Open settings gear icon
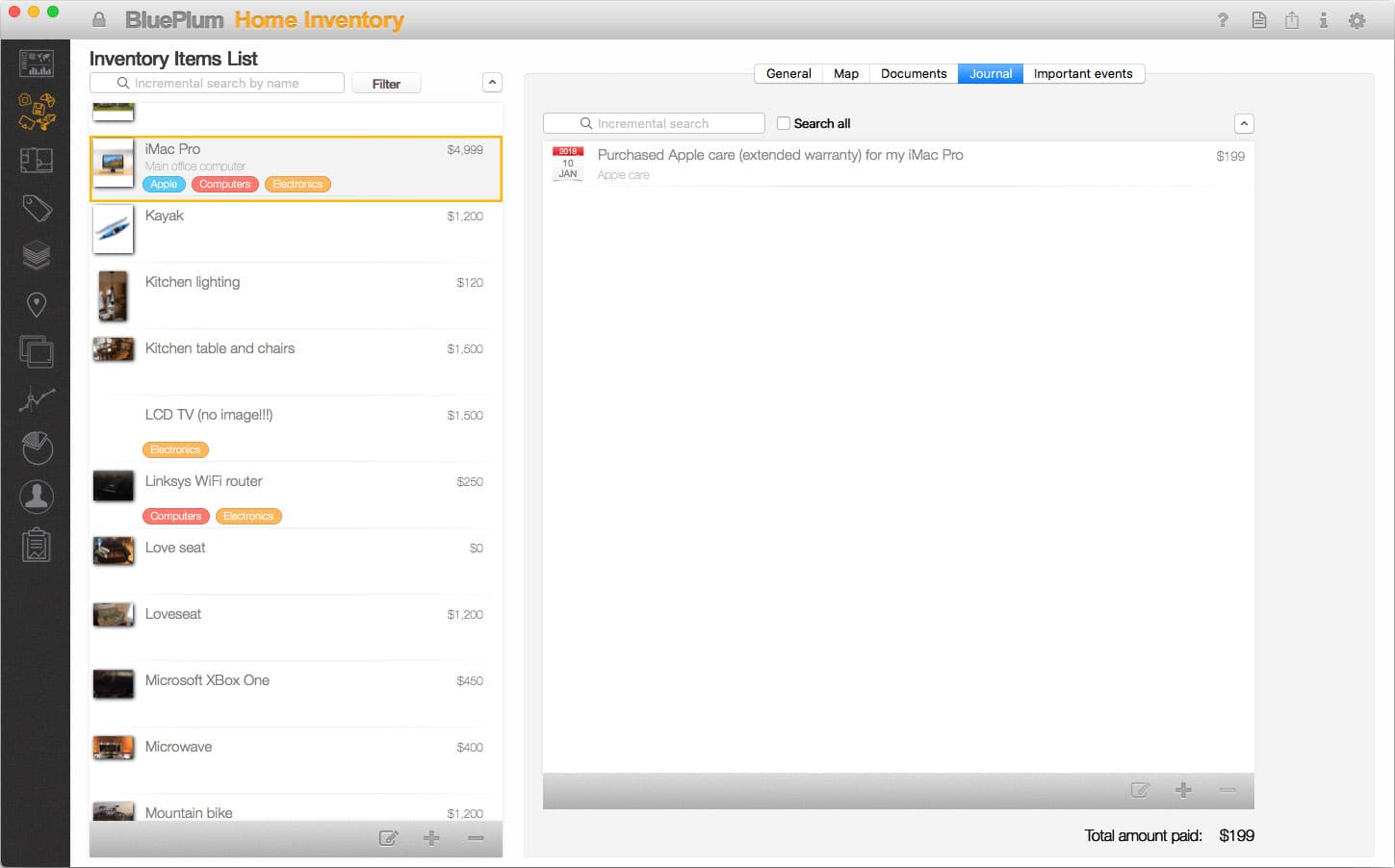1395x868 pixels. tap(1357, 19)
